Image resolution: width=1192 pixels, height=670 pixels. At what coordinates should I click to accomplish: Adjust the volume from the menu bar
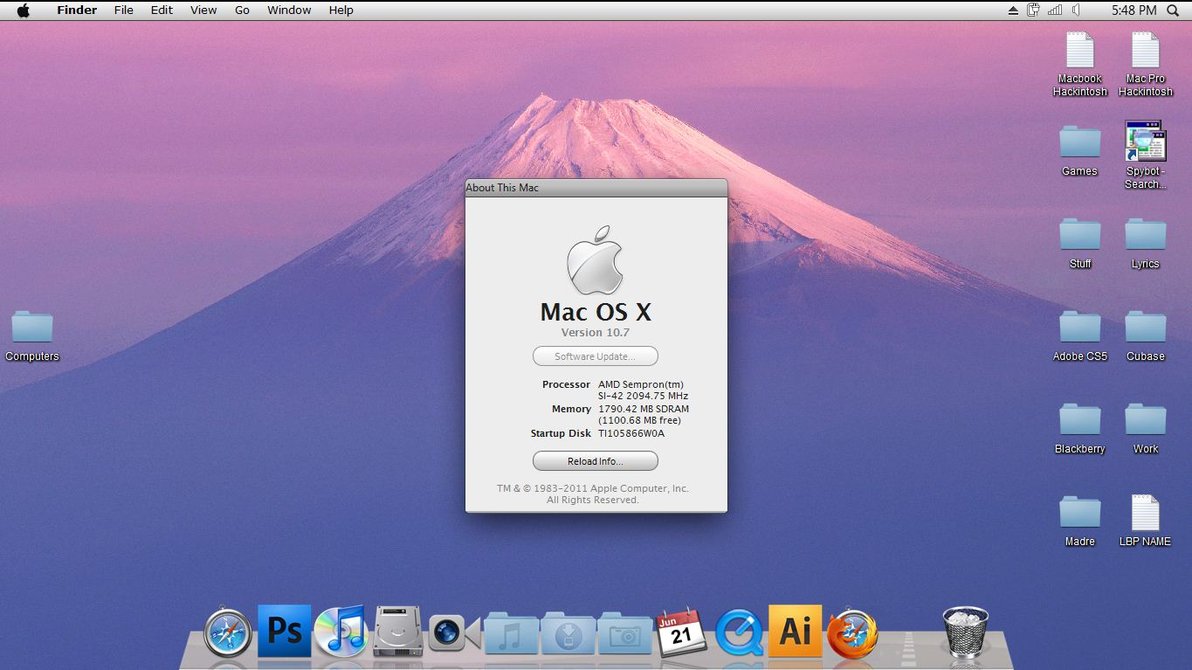(x=1075, y=10)
